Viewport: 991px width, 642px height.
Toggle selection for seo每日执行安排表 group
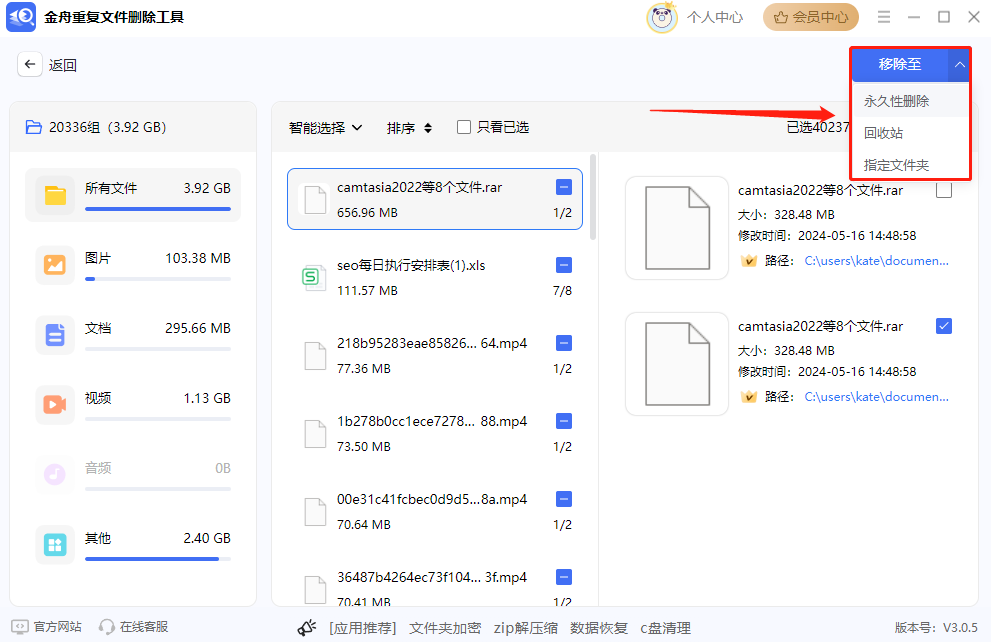(564, 265)
